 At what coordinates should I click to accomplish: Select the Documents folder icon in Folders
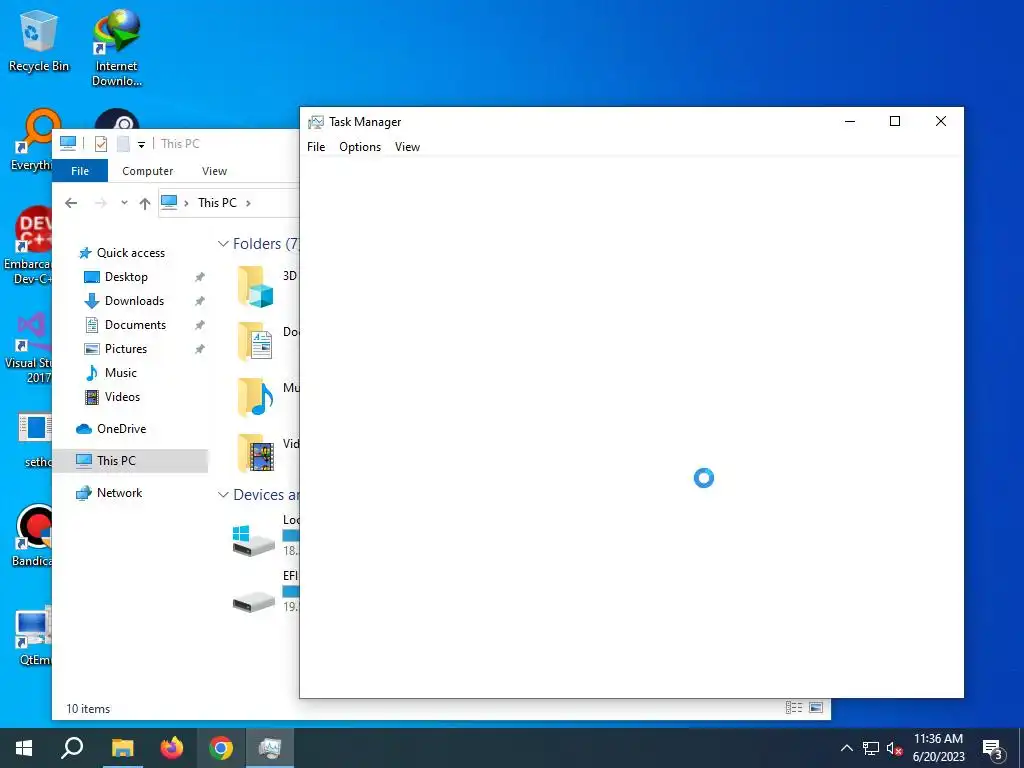[x=255, y=341]
